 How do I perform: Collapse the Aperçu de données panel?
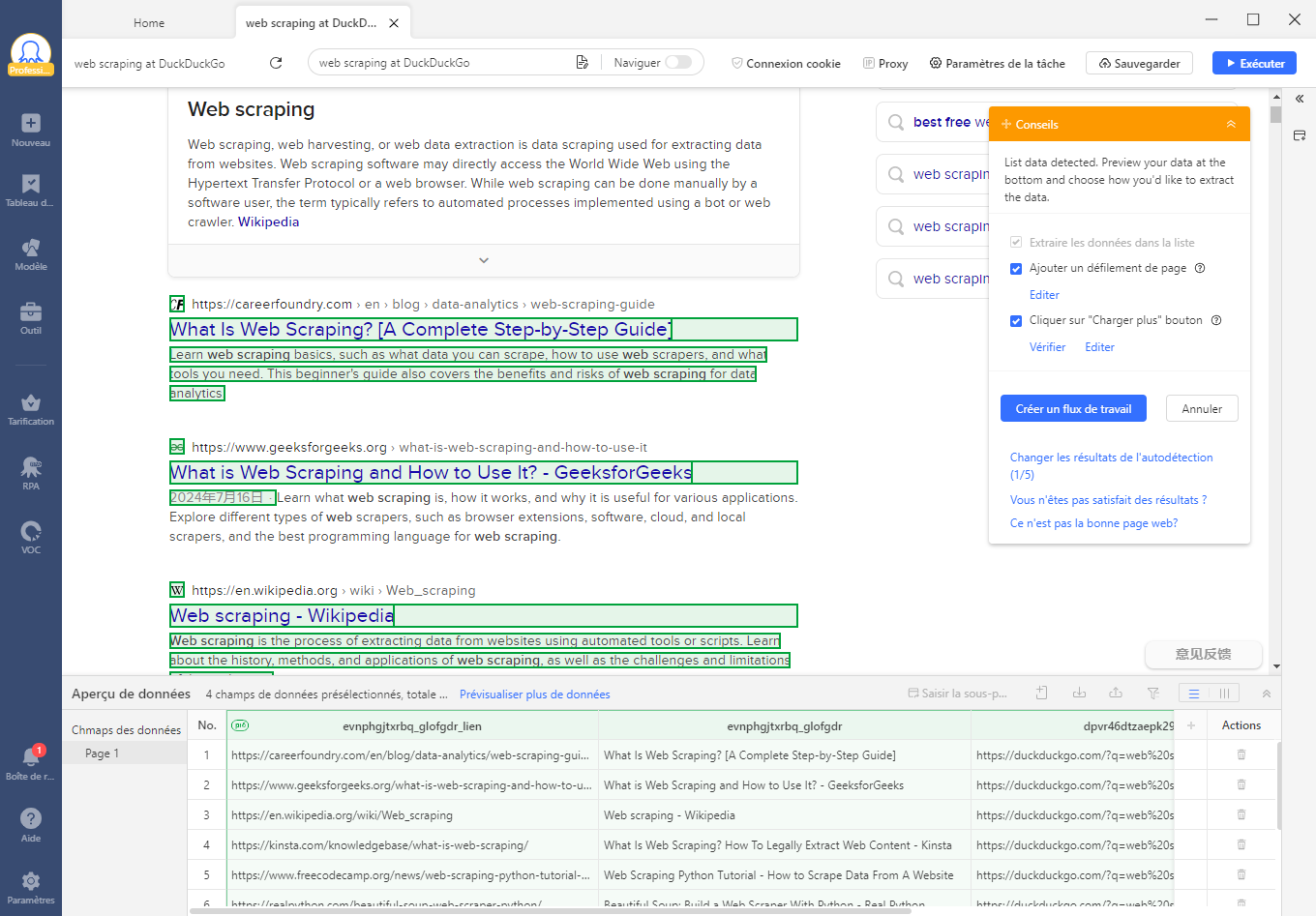pyautogui.click(x=1266, y=694)
